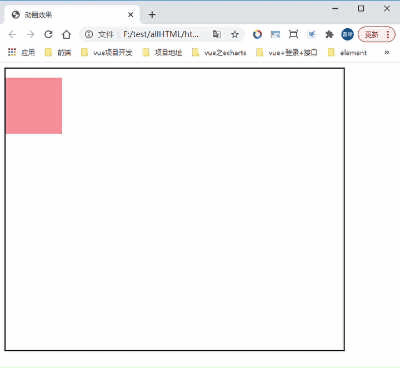Open a new tab with plus button

(152, 15)
